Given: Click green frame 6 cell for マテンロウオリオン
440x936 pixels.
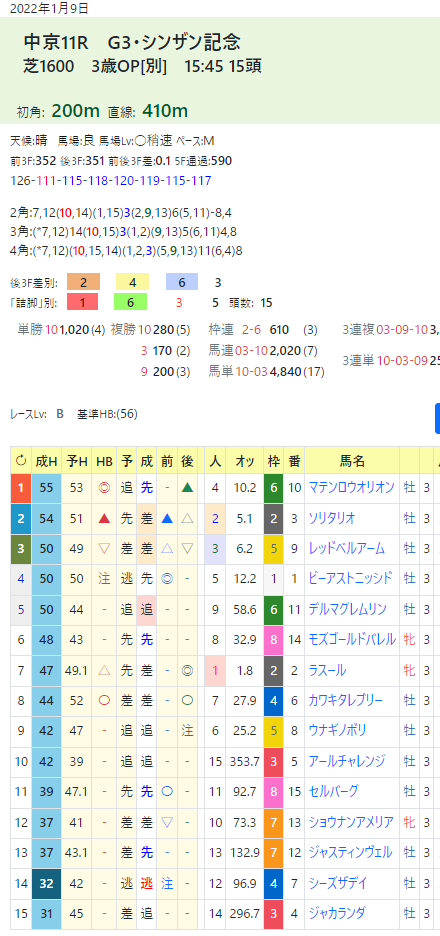Looking at the screenshot, I should (273, 488).
